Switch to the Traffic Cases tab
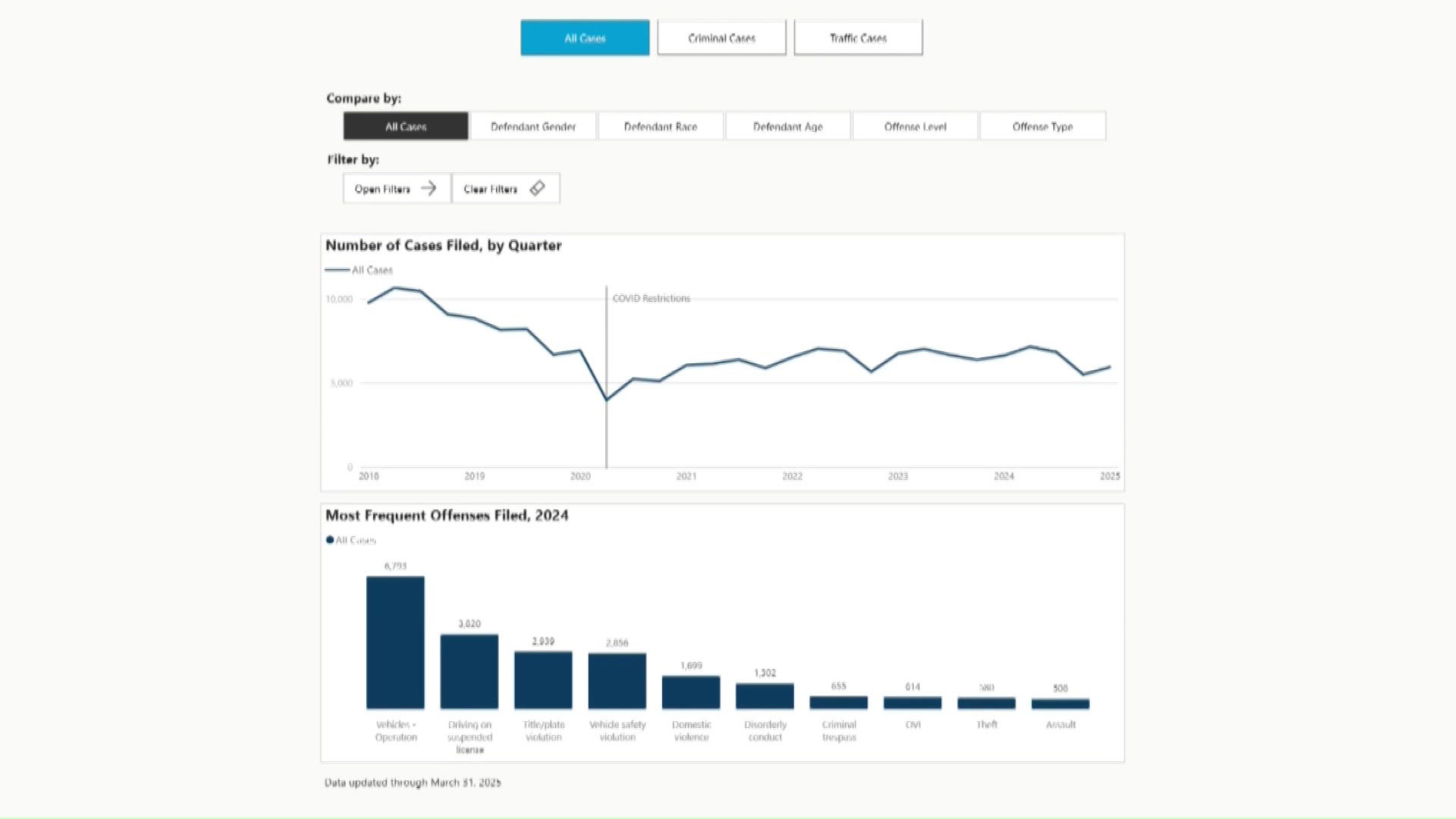Viewport: 1456px width, 819px height. click(858, 38)
